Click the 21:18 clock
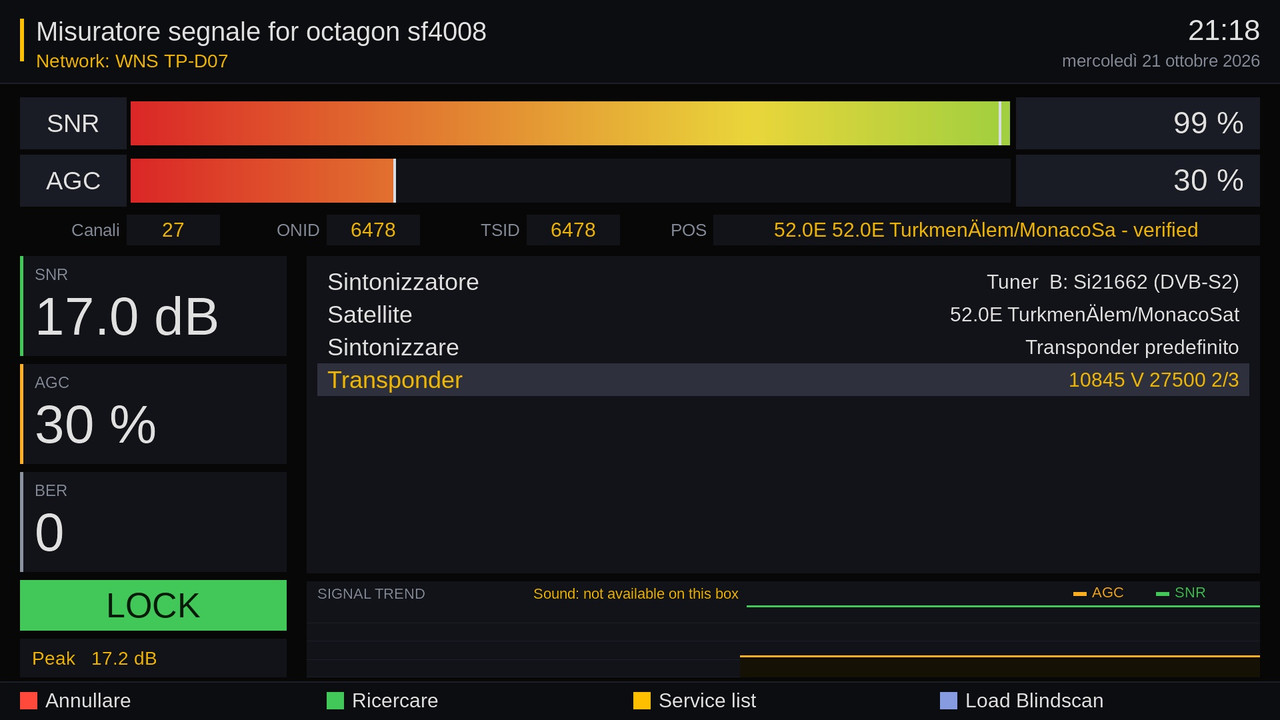The height and width of the screenshot is (720, 1280). [x=1224, y=30]
